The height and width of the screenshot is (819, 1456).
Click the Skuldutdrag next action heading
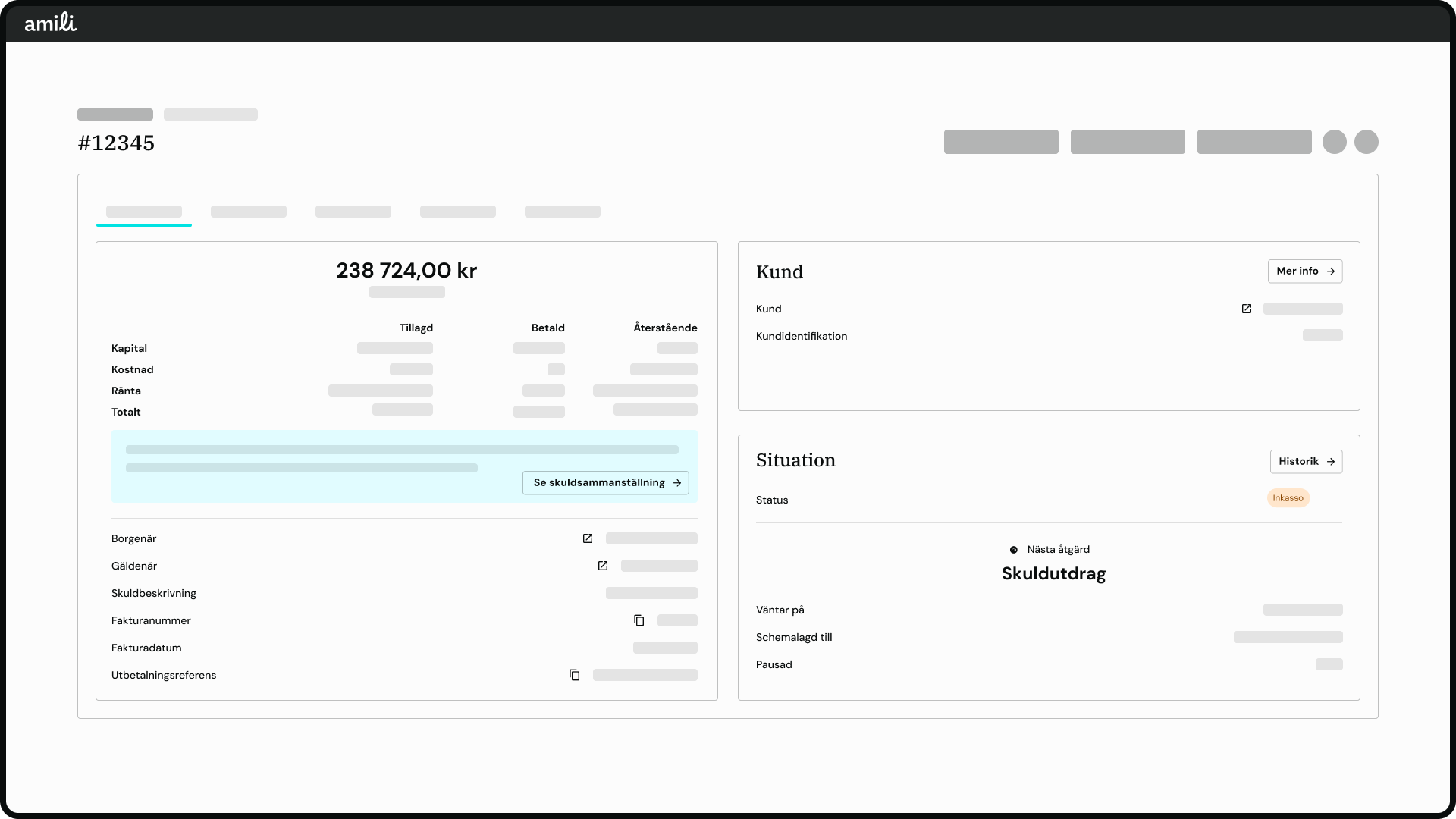[1053, 573]
